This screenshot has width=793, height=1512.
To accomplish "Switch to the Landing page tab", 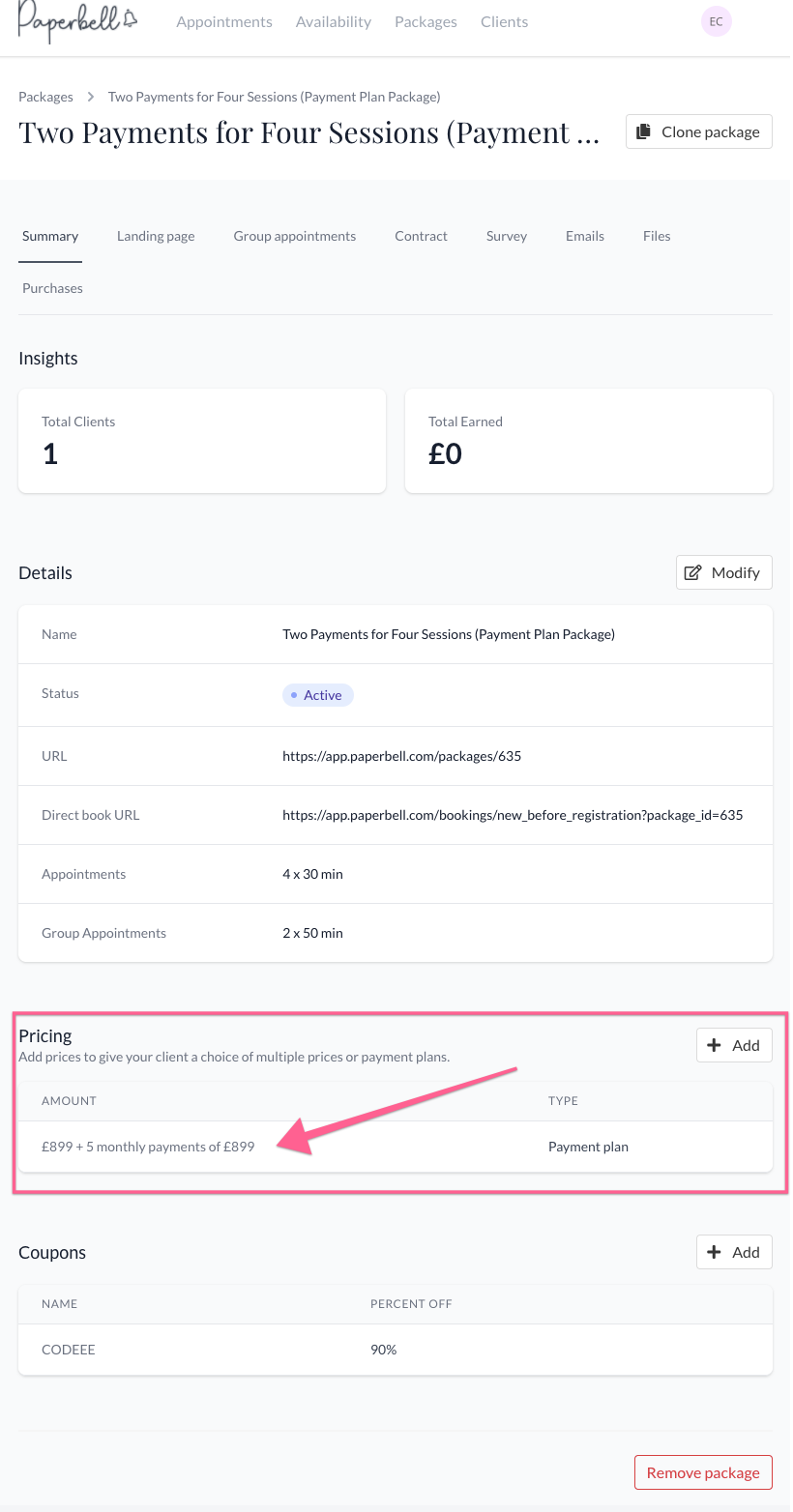I will (x=156, y=236).
